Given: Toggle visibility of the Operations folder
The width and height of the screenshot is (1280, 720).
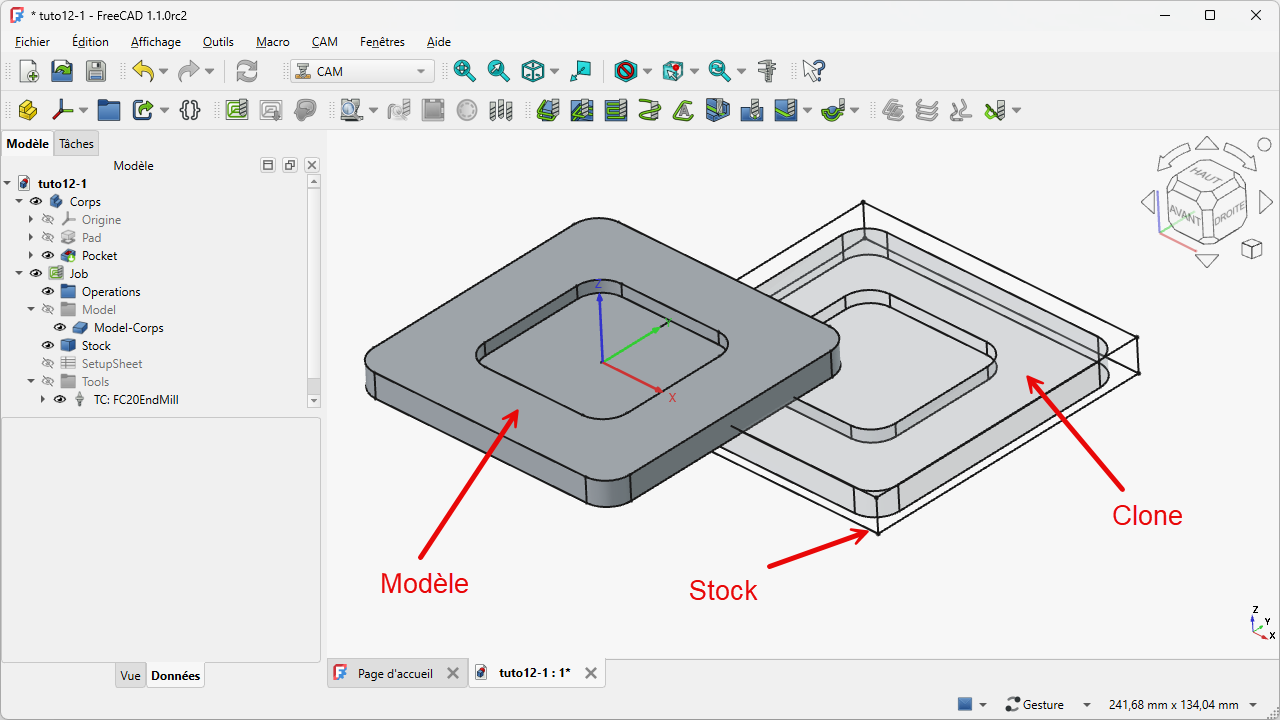Looking at the screenshot, I should (48, 292).
